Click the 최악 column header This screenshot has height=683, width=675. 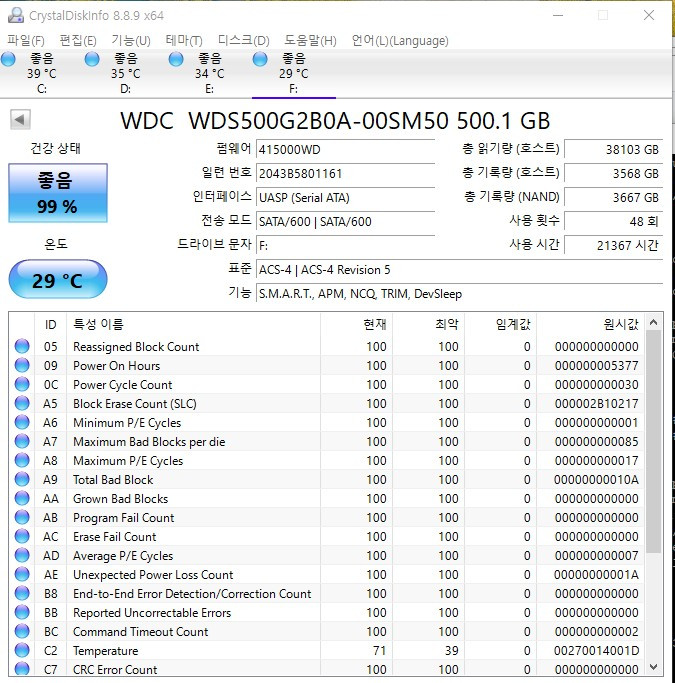pyautogui.click(x=429, y=325)
